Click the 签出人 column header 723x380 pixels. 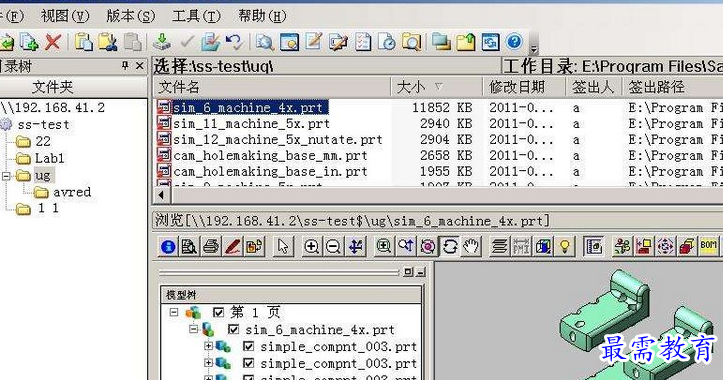(x=594, y=87)
